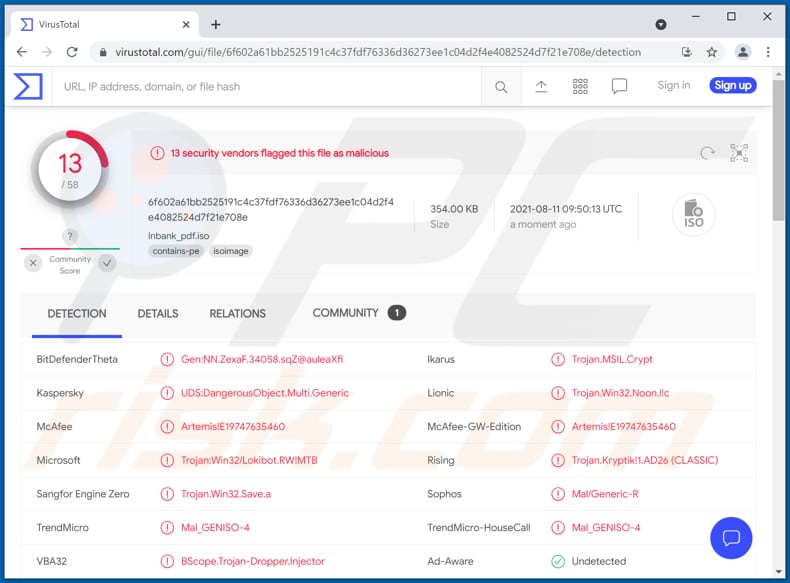
Task: Switch to the DETAILS tab
Action: pyautogui.click(x=158, y=313)
